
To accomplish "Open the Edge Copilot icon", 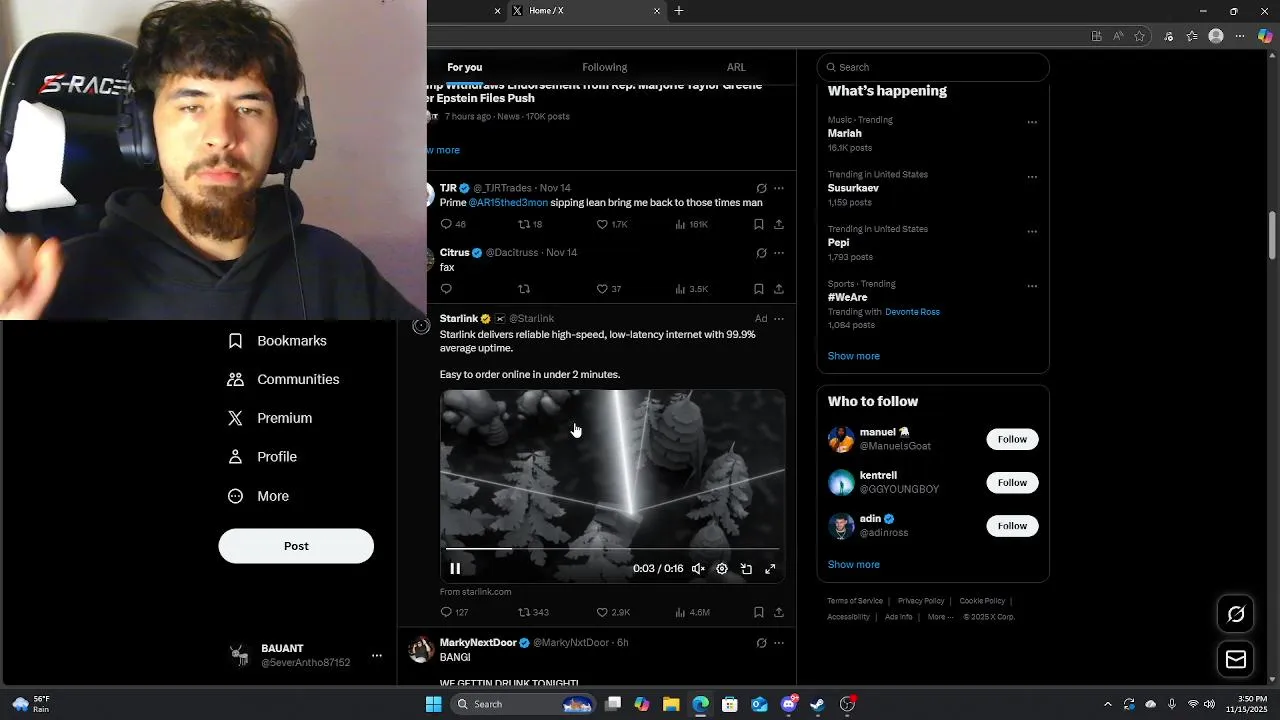I will (1265, 36).
